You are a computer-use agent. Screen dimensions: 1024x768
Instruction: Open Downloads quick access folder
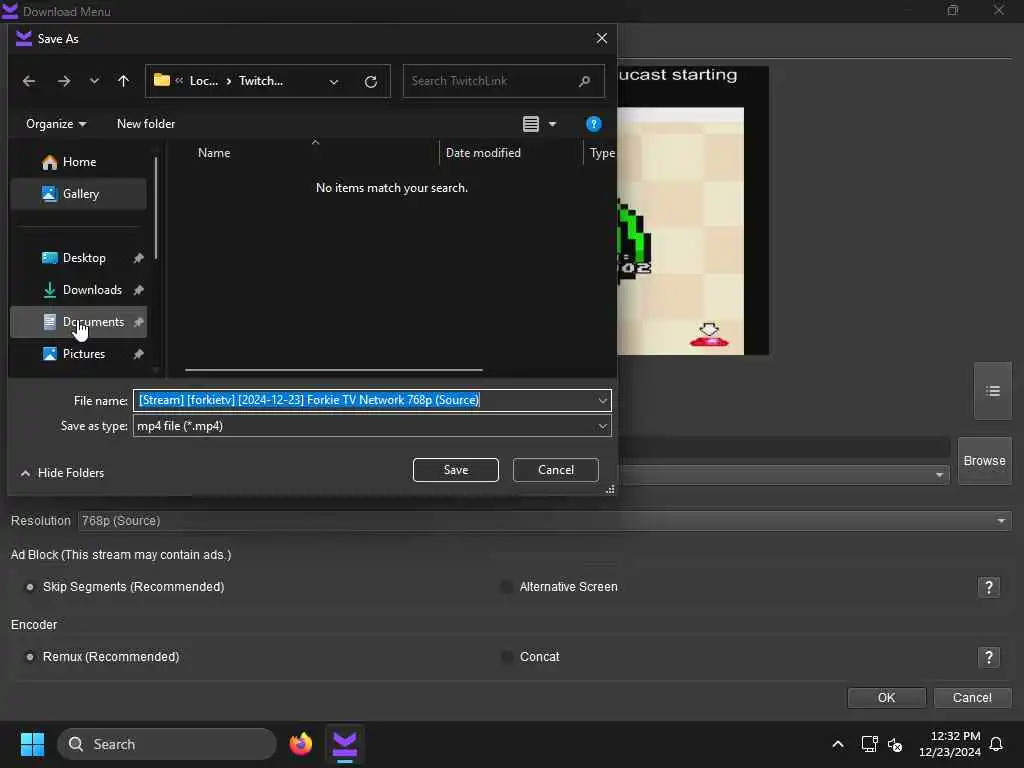[x=78, y=290]
